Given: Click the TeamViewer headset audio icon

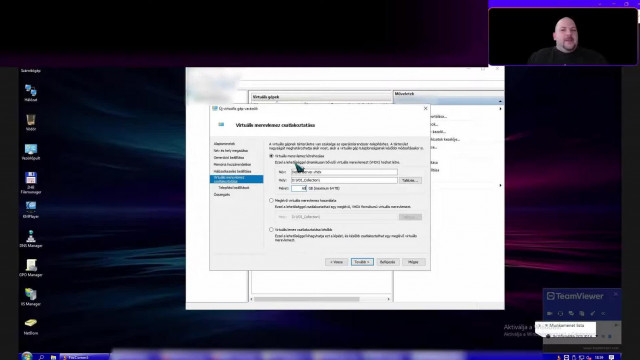Looking at the screenshot, I should (560, 313).
